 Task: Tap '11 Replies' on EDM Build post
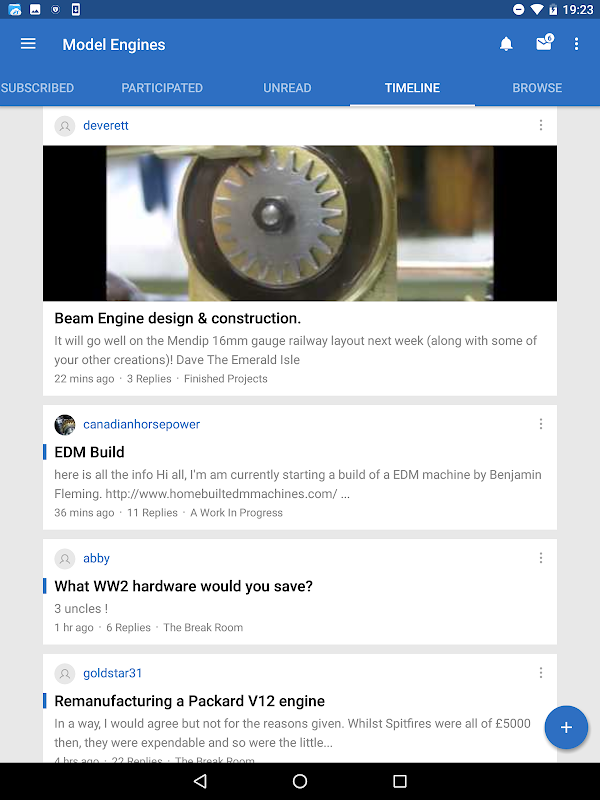click(x=152, y=513)
